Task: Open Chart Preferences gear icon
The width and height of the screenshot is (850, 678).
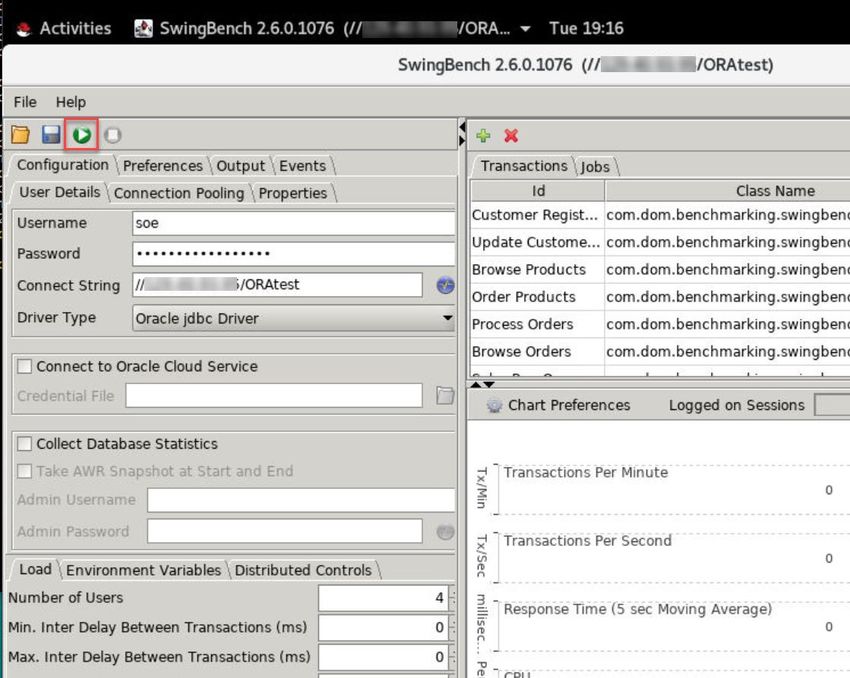Action: pyautogui.click(x=494, y=405)
